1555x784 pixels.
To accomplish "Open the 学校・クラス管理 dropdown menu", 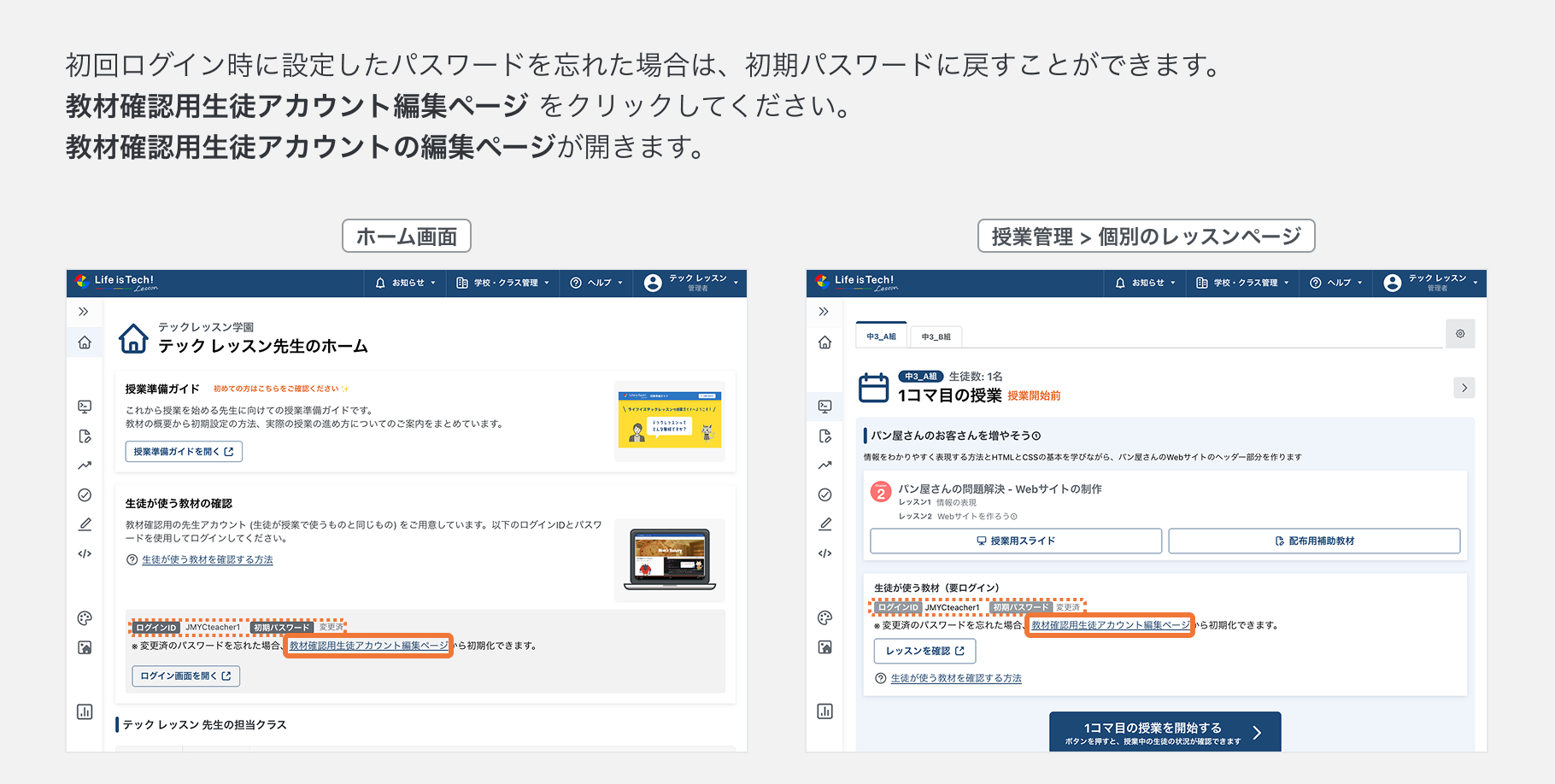I will [x=502, y=283].
